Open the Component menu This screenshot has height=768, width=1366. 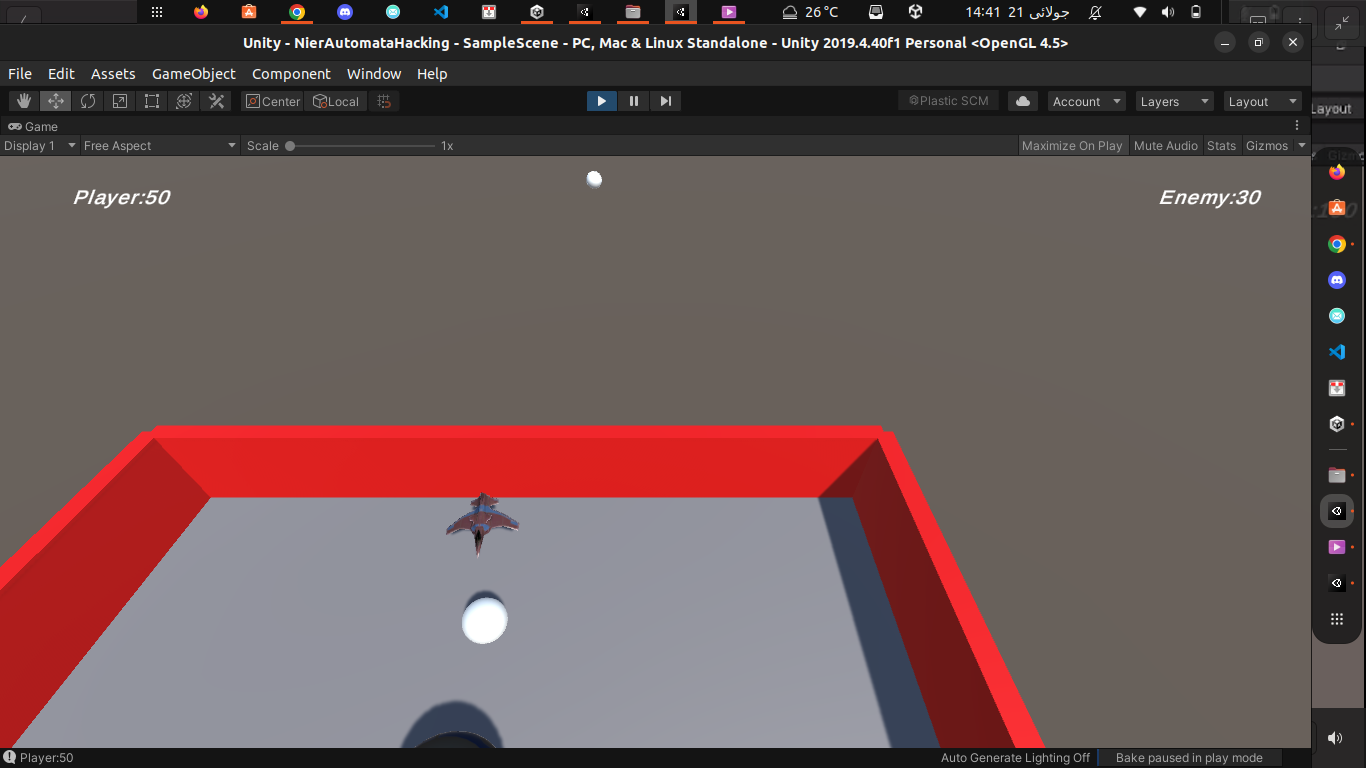[x=291, y=73]
